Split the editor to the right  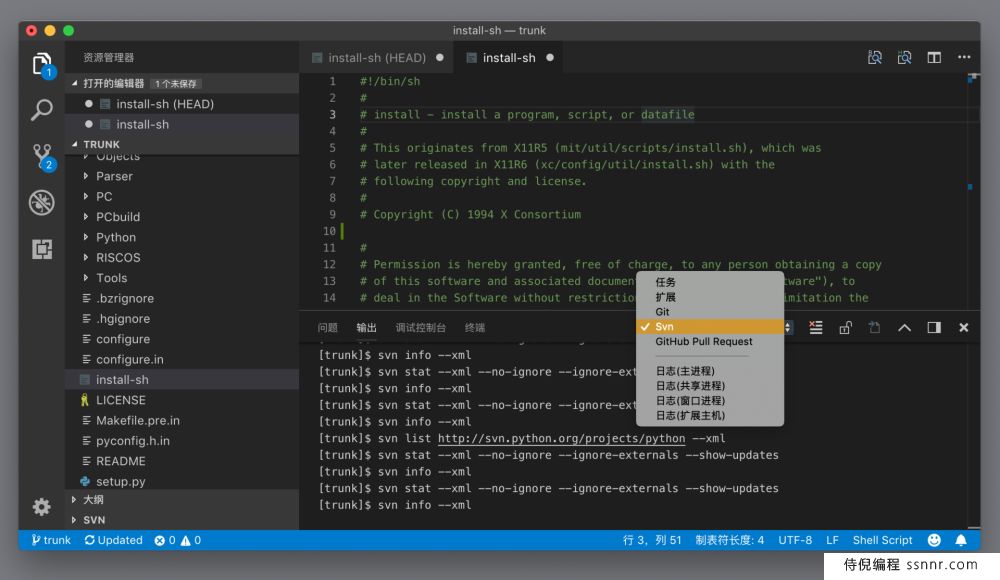(934, 57)
